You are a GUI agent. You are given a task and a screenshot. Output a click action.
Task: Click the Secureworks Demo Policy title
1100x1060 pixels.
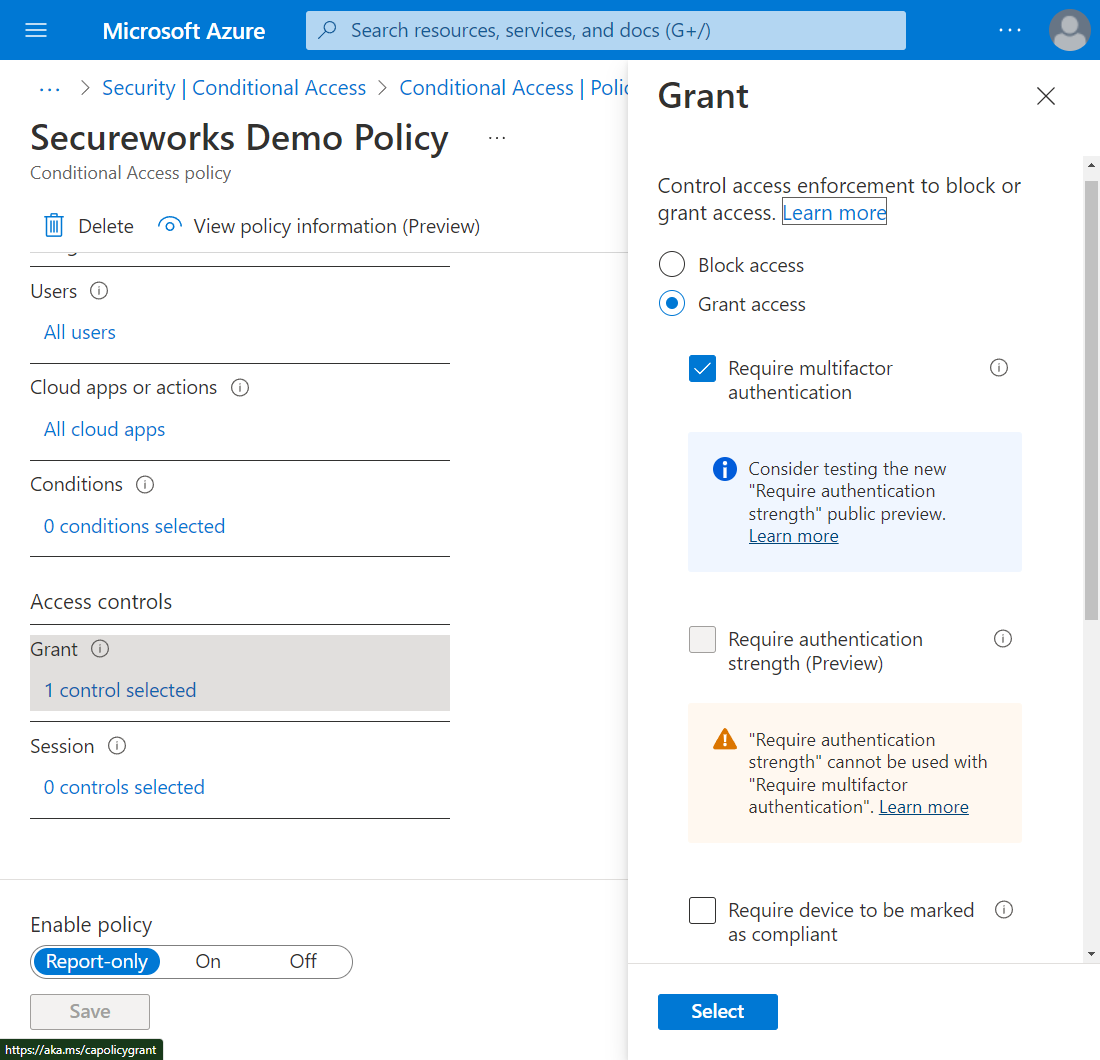pyautogui.click(x=239, y=137)
